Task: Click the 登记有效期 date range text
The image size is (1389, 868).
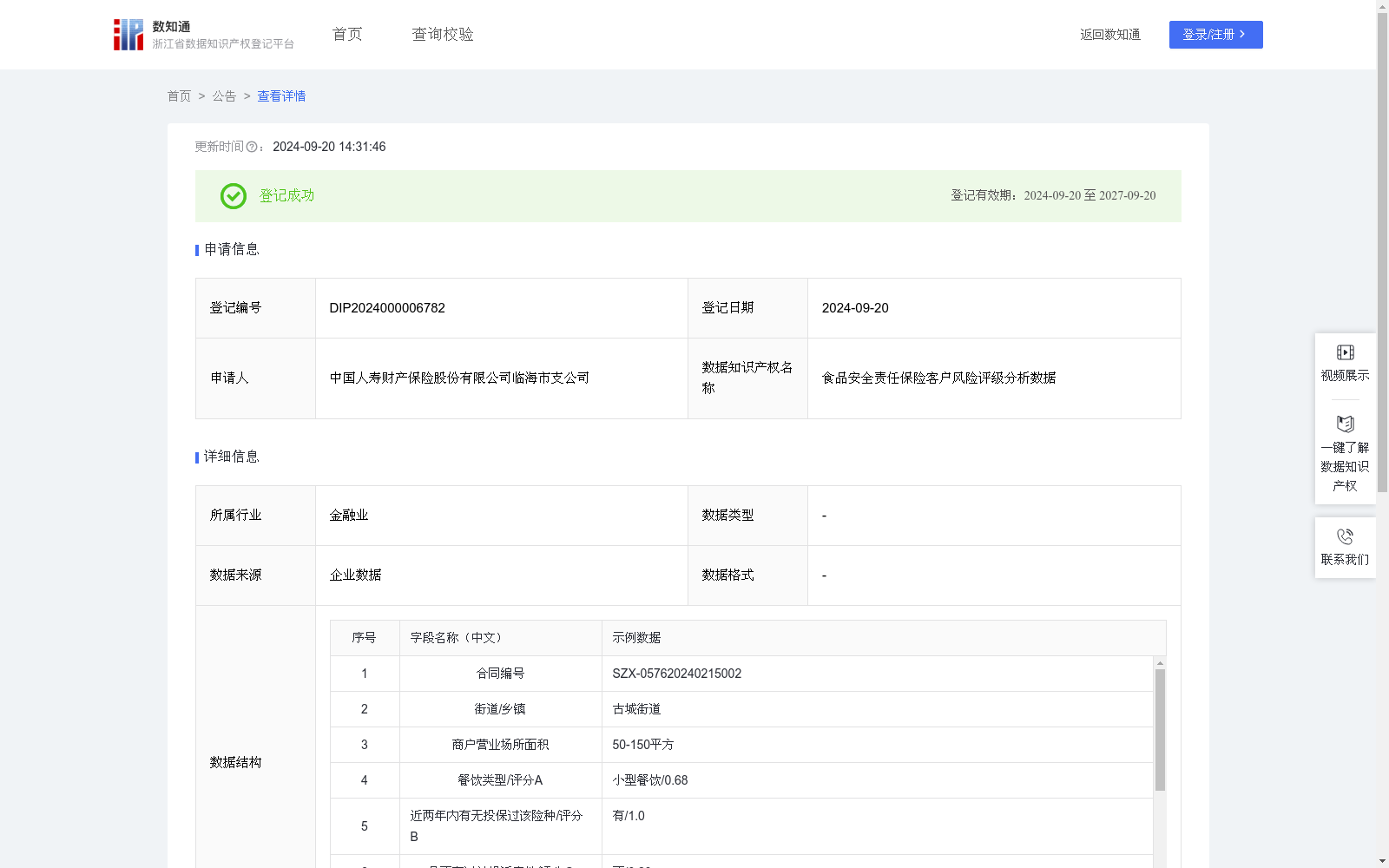Action: pyautogui.click(x=1053, y=196)
